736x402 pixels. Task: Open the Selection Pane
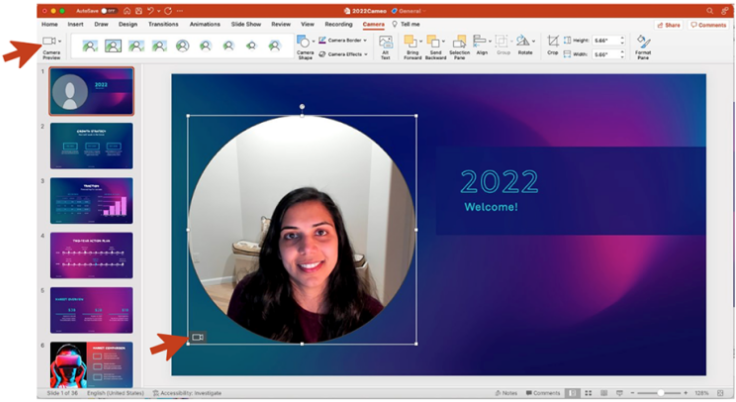460,47
